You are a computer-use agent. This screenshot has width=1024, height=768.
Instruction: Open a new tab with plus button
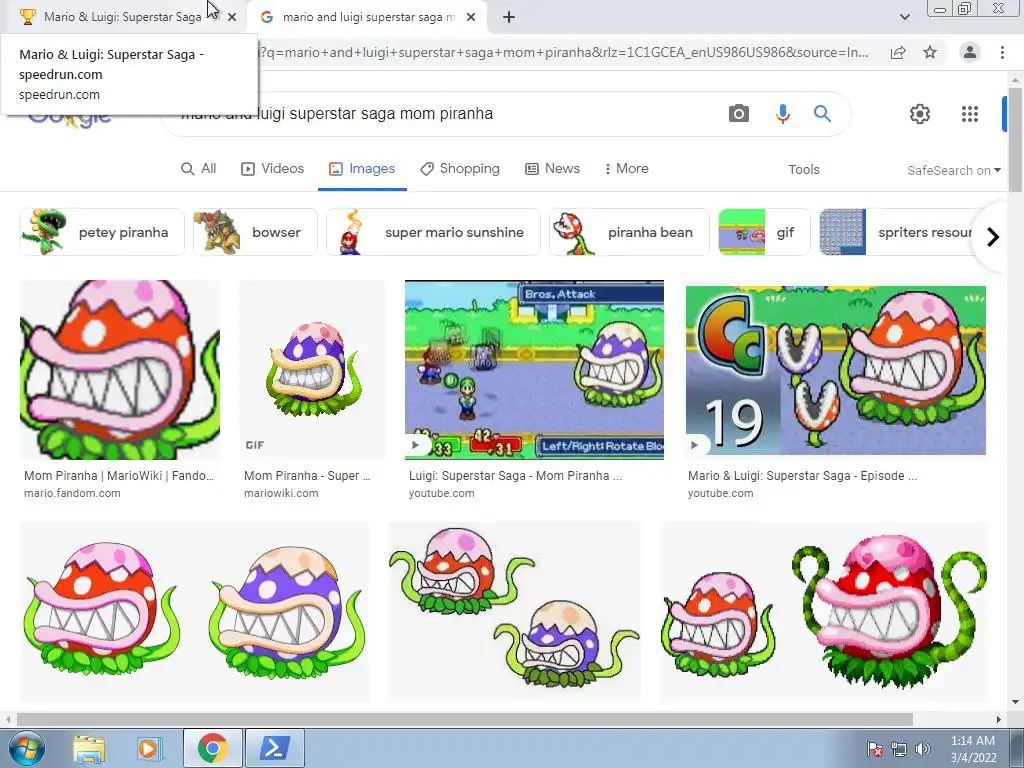(509, 17)
